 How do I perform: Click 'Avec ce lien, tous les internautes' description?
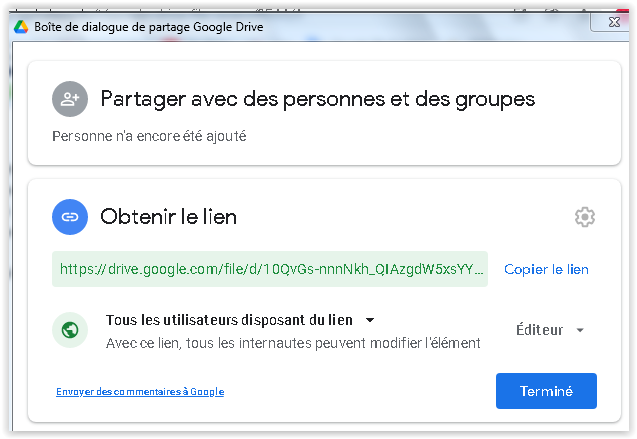pos(293,343)
